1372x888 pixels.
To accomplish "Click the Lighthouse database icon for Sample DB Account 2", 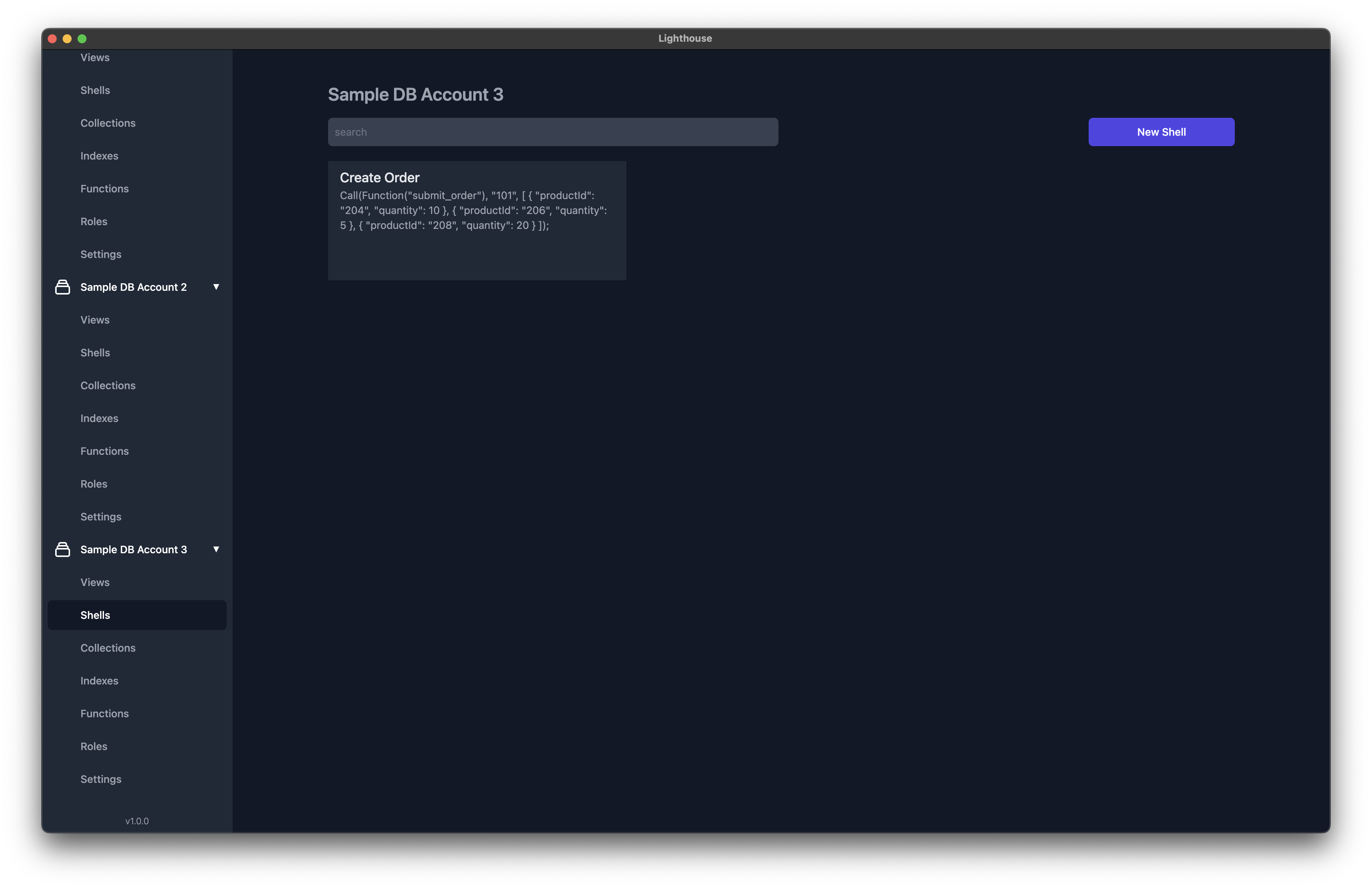I will (x=61, y=287).
